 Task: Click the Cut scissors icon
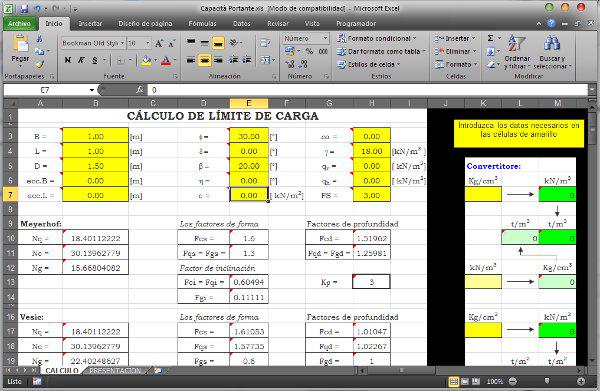[39, 39]
